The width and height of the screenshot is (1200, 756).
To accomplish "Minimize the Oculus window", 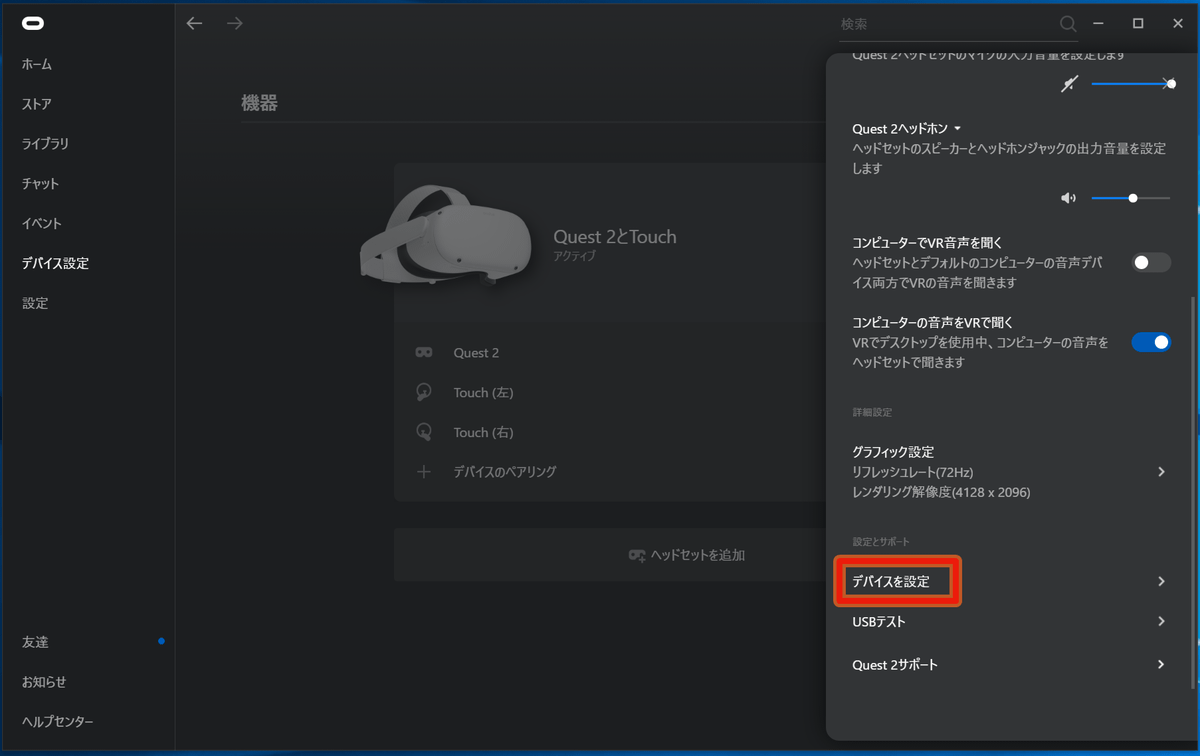I will point(1098,23).
